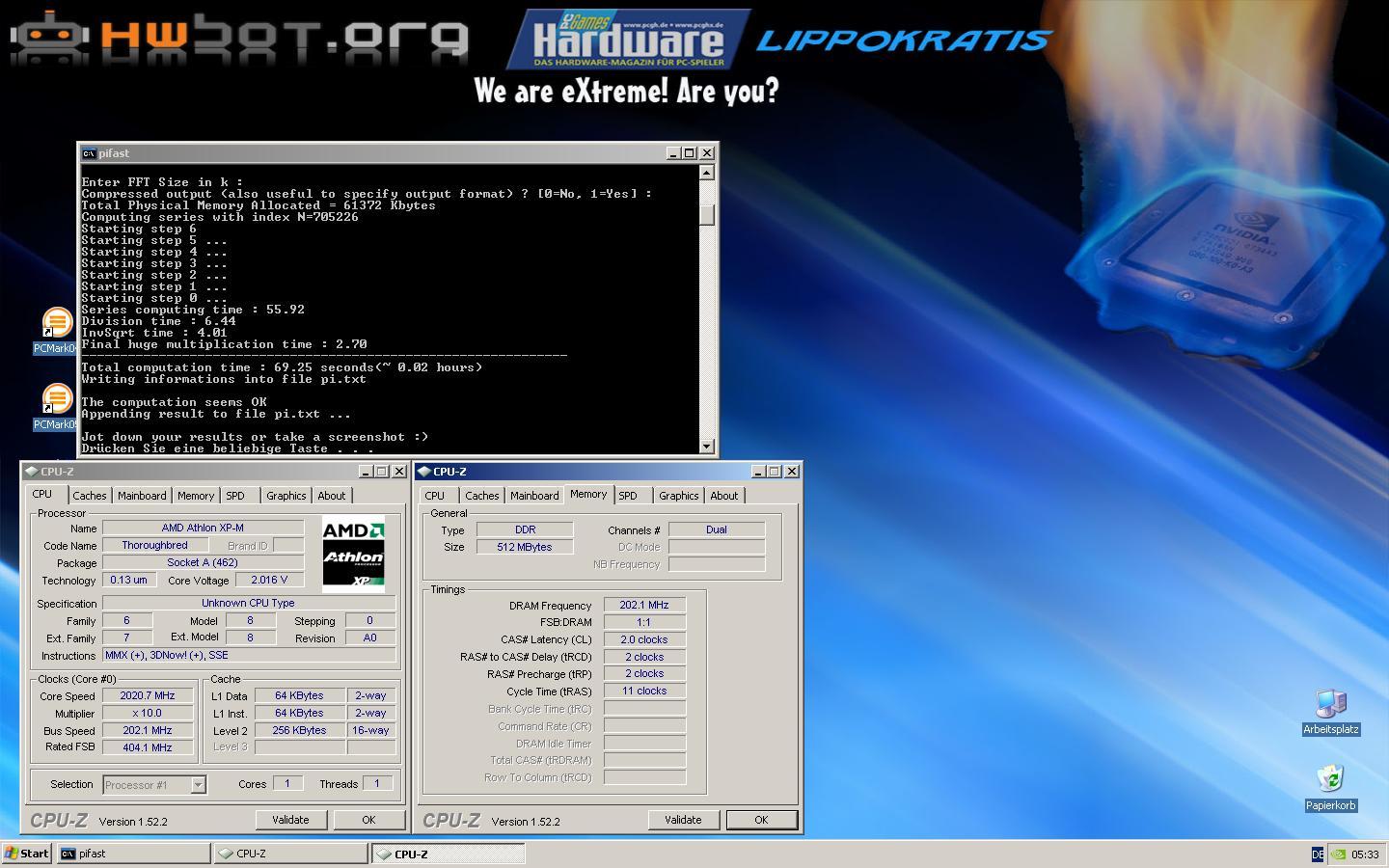Image resolution: width=1389 pixels, height=868 pixels.
Task: Open Graphics tab in right CPU-Z window
Action: point(679,496)
